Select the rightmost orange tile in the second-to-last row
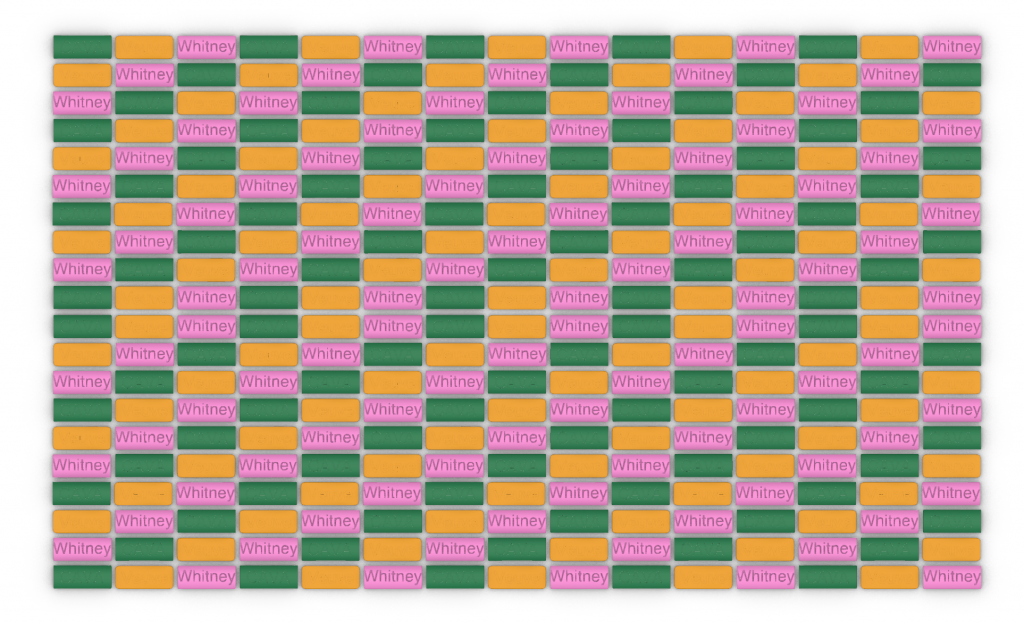Image resolution: width=1024 pixels, height=623 pixels. tap(951, 548)
